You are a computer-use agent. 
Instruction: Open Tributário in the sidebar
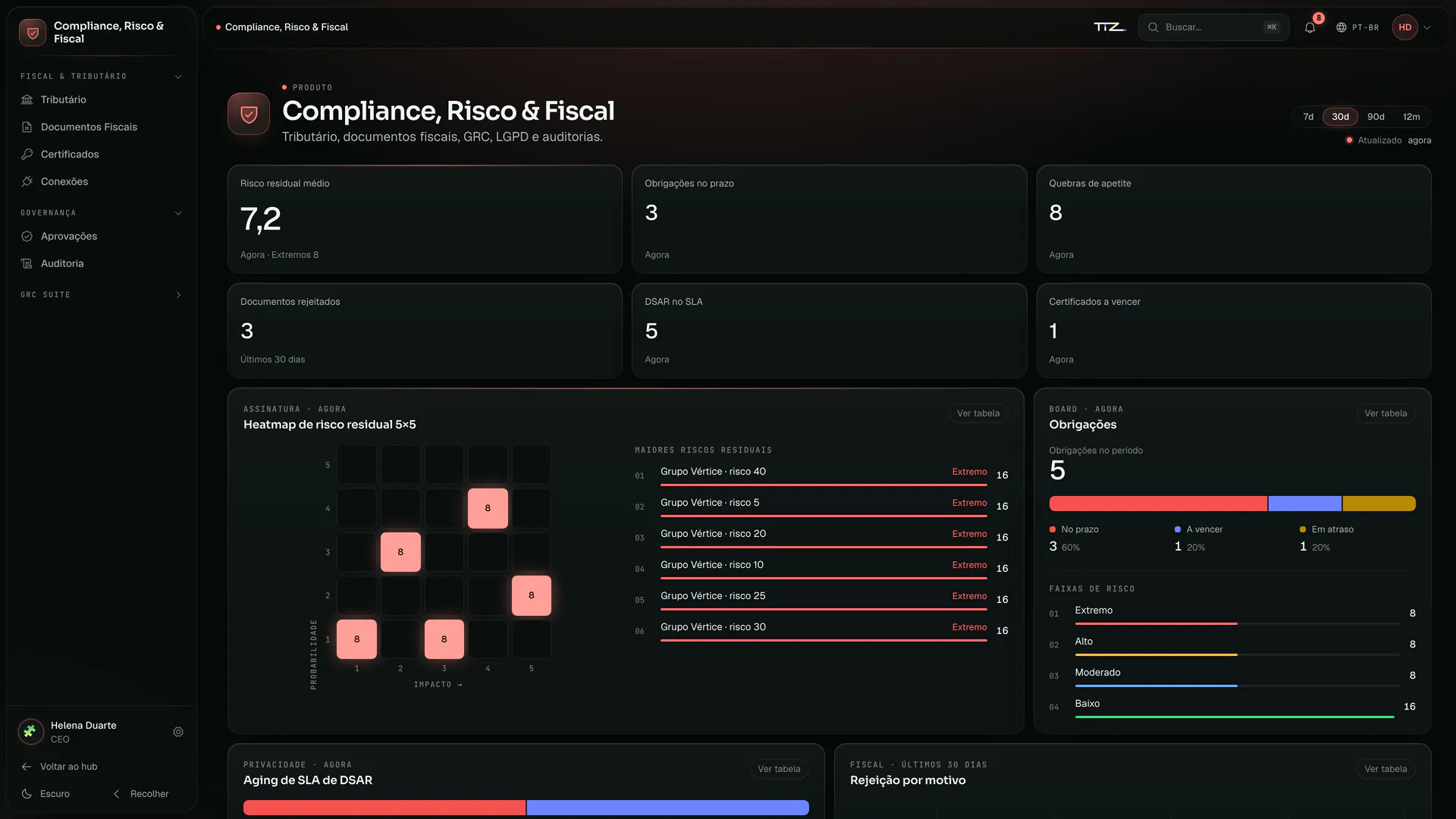[x=101, y=99]
